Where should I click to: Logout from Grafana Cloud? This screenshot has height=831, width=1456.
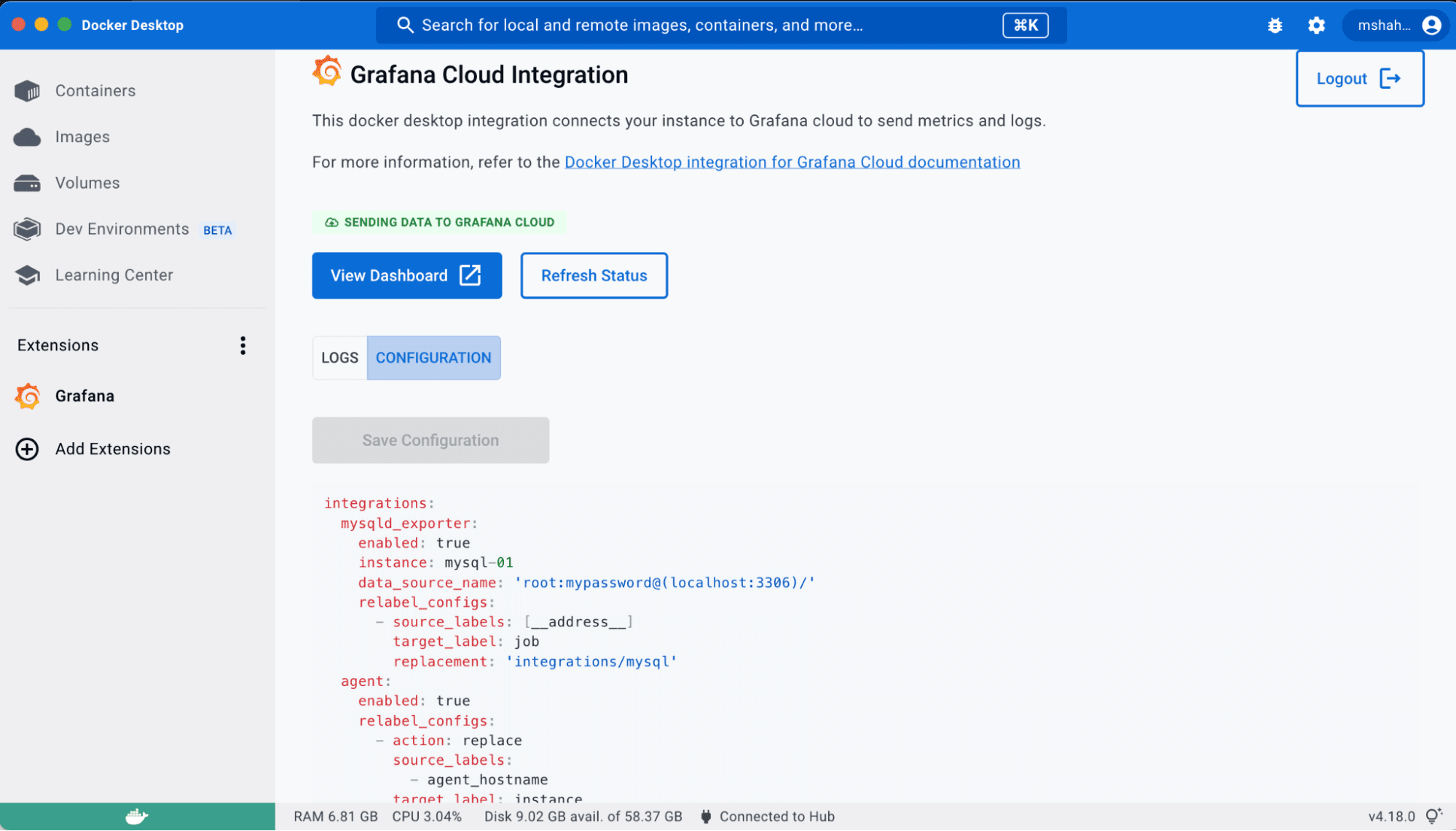[x=1359, y=78]
